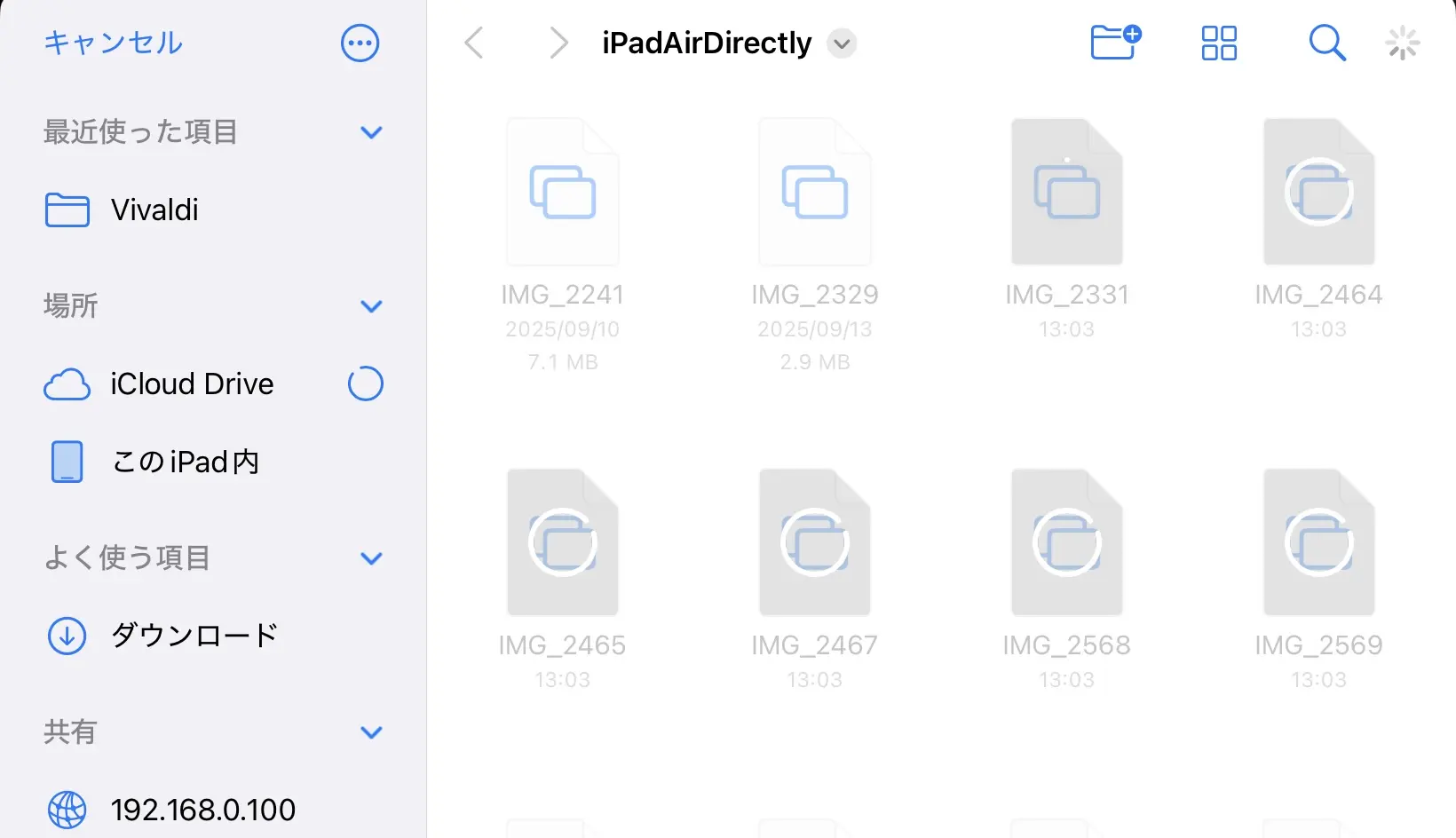Select the IMG_2241 file thumbnail
This screenshot has width=1456, height=838.
pos(563,193)
